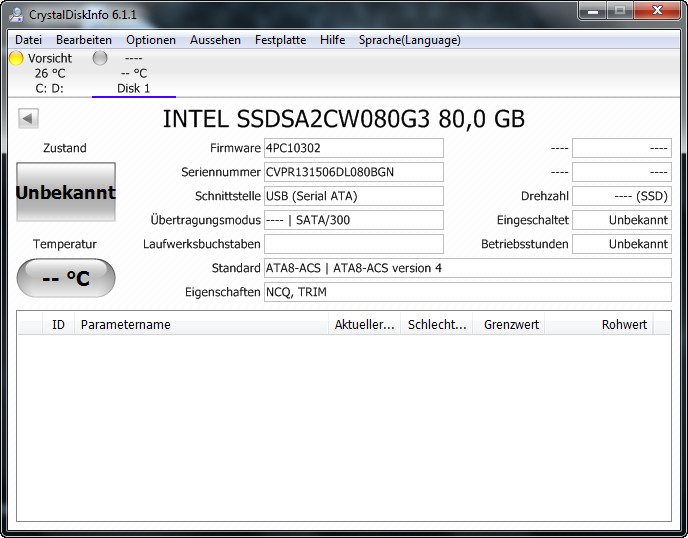The width and height of the screenshot is (688, 538).
Task: Click the Aktueller... column header
Action: coord(365,325)
